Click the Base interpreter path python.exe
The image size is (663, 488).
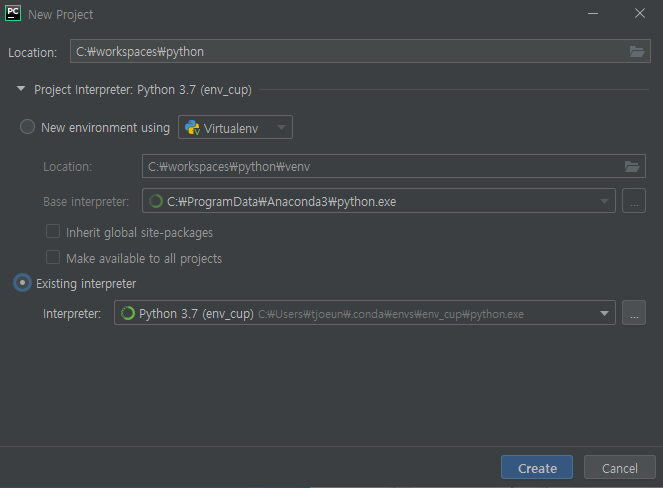pyautogui.click(x=282, y=202)
